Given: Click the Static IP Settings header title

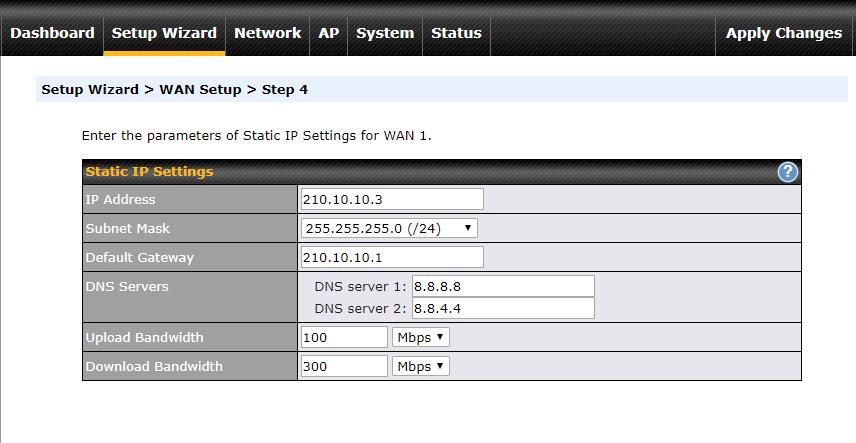Looking at the screenshot, I should (x=149, y=171).
